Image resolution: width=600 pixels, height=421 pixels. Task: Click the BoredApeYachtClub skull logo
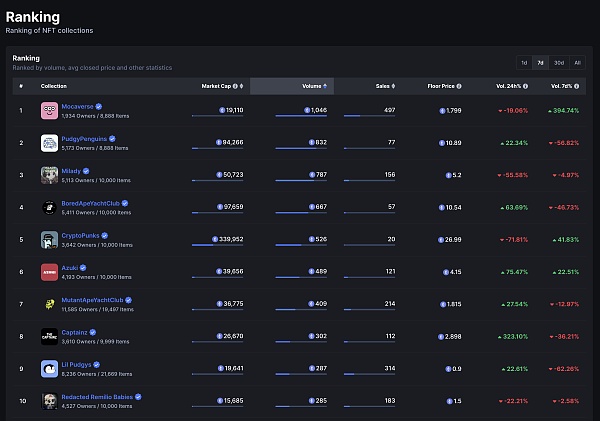tap(49, 207)
